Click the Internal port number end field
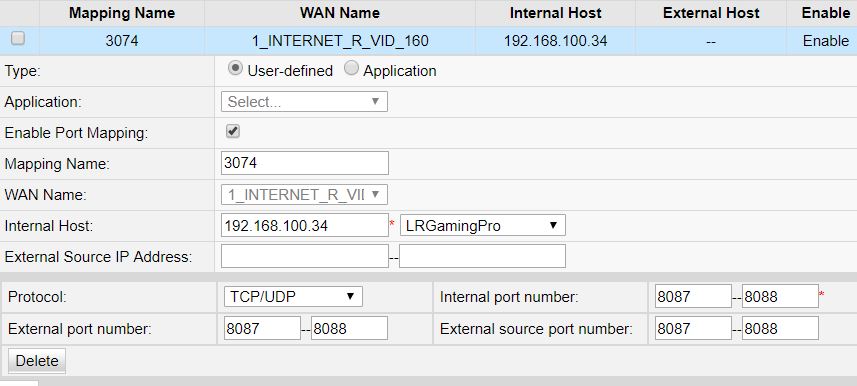 [x=780, y=296]
